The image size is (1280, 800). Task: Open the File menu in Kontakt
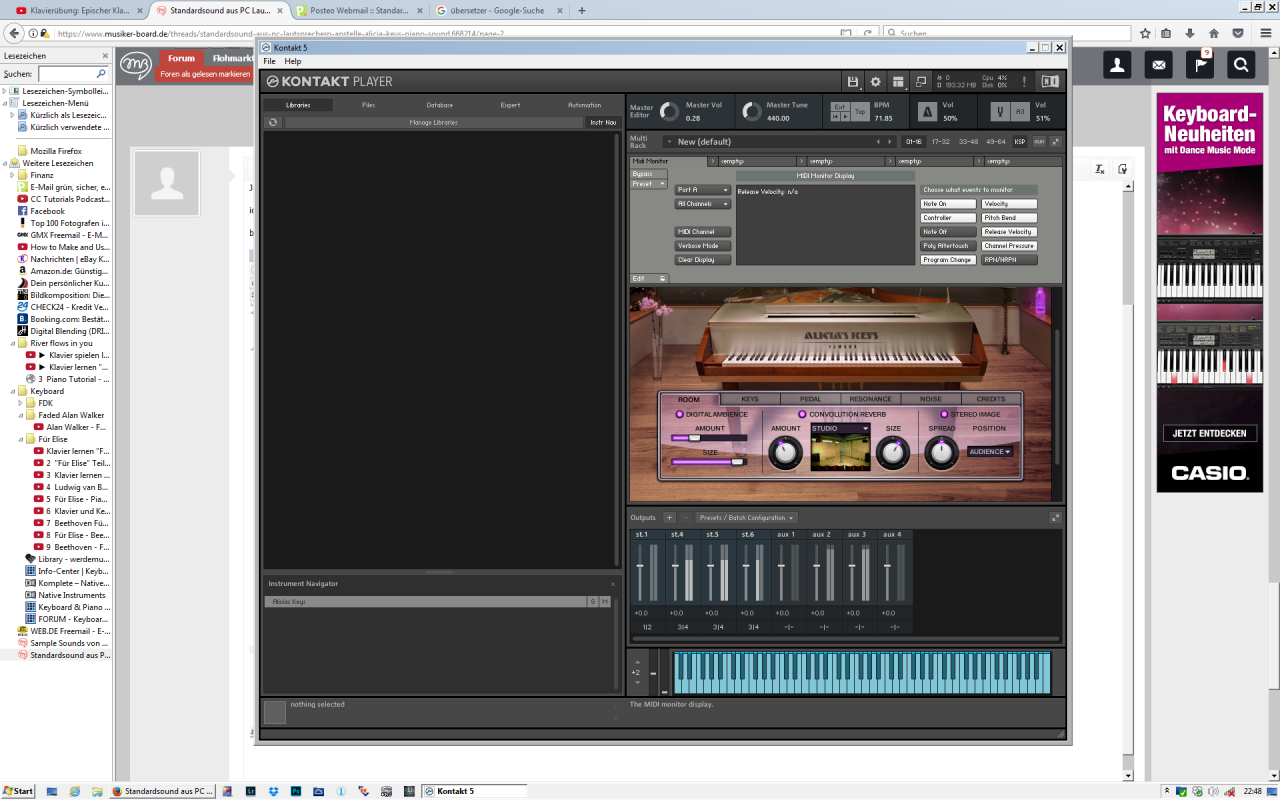point(269,61)
